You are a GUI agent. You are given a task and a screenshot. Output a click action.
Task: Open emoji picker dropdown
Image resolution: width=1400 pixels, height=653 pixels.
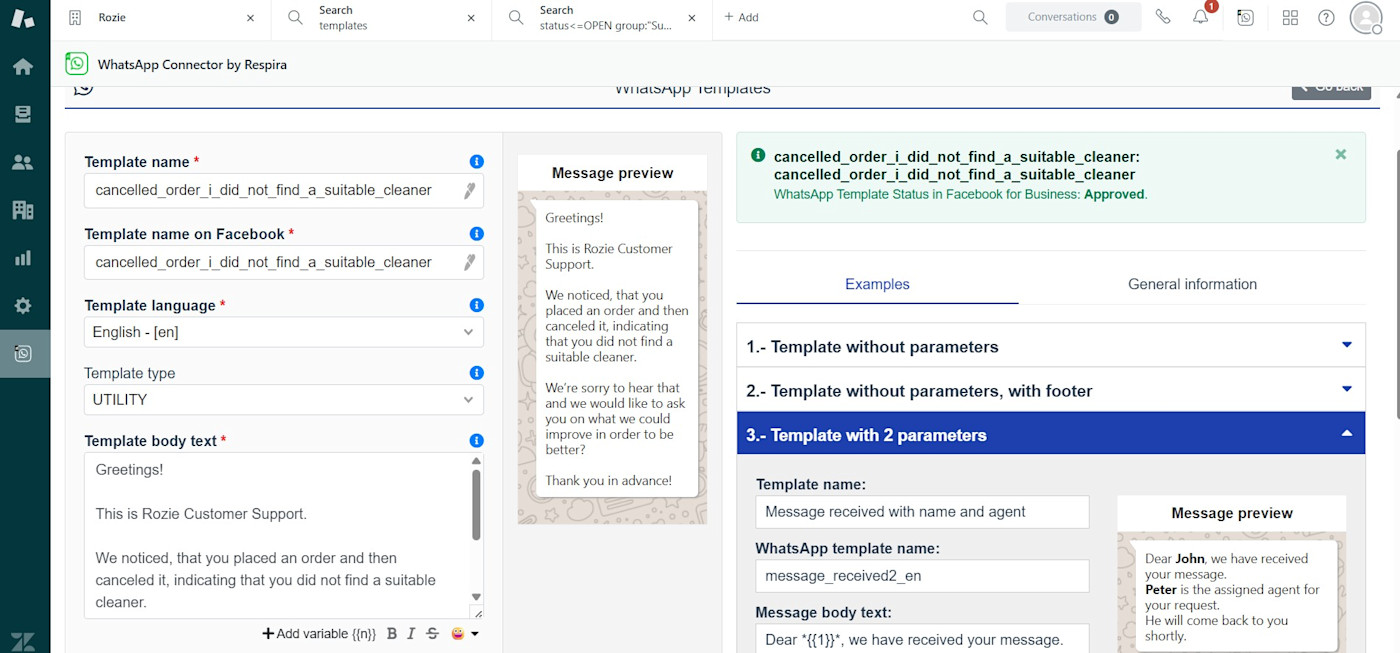(464, 633)
